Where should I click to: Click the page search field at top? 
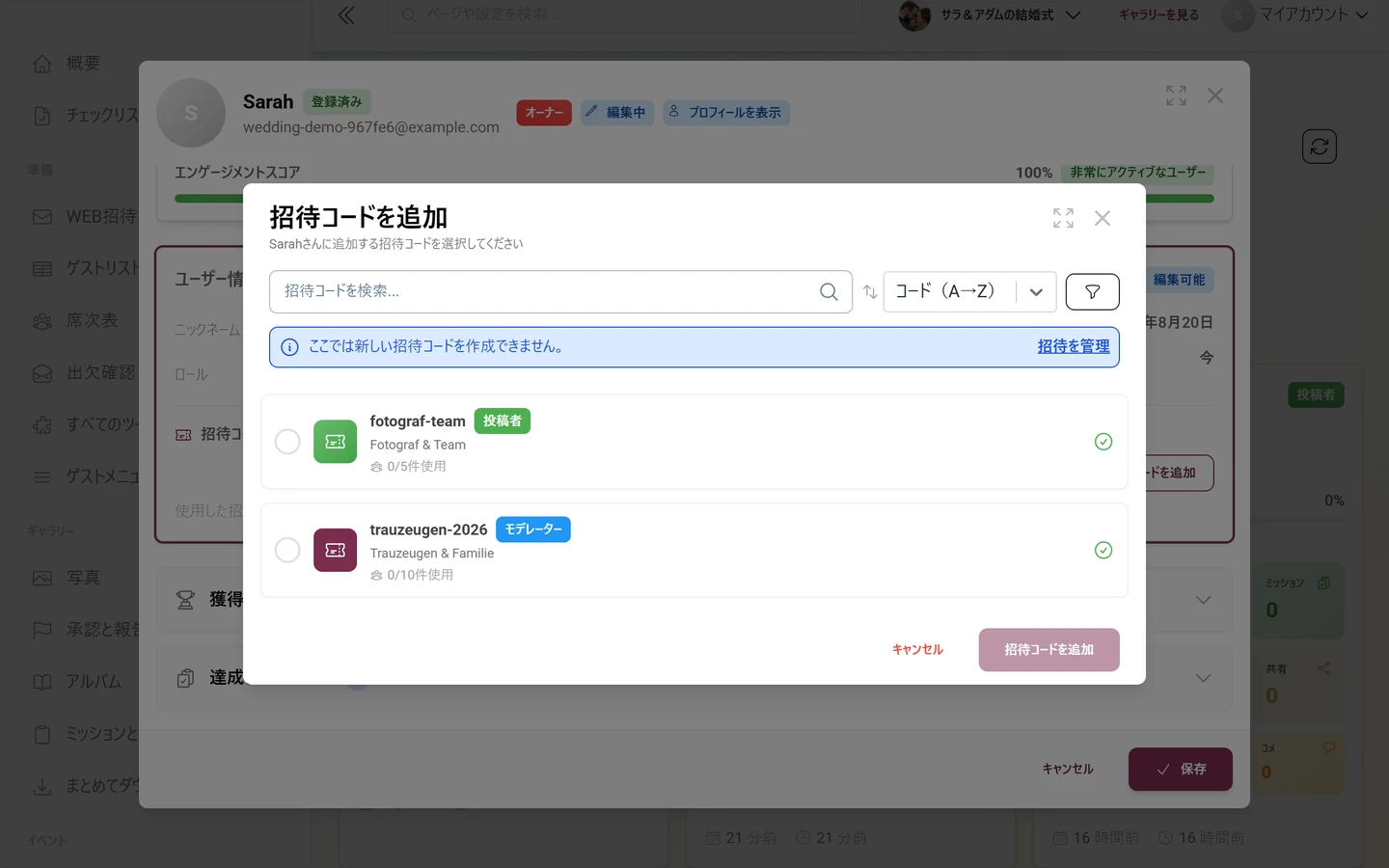625,15
